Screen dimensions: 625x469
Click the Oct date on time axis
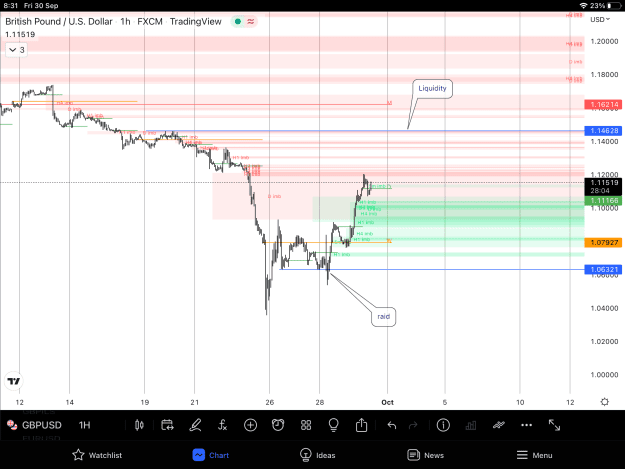tap(387, 402)
